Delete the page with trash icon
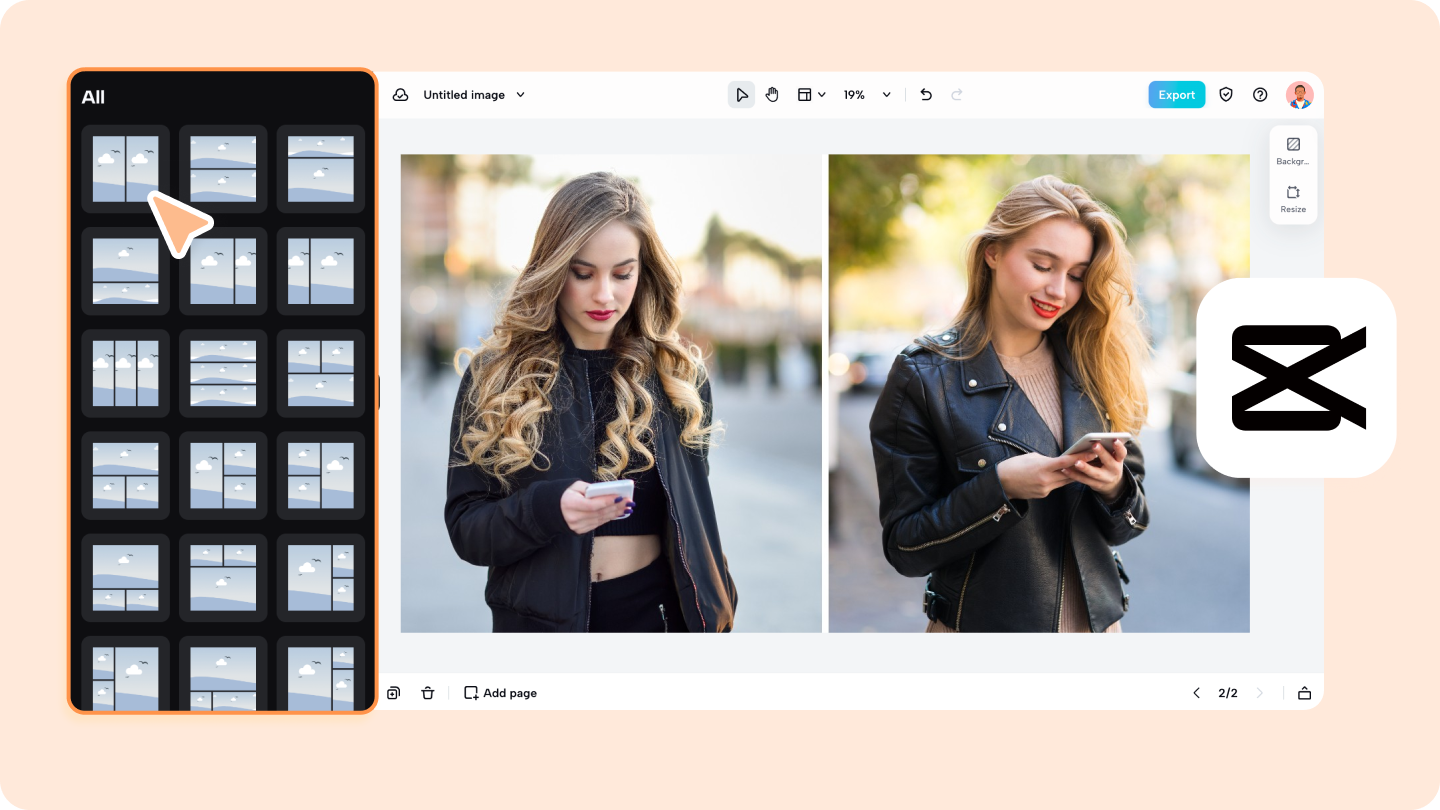 click(428, 693)
